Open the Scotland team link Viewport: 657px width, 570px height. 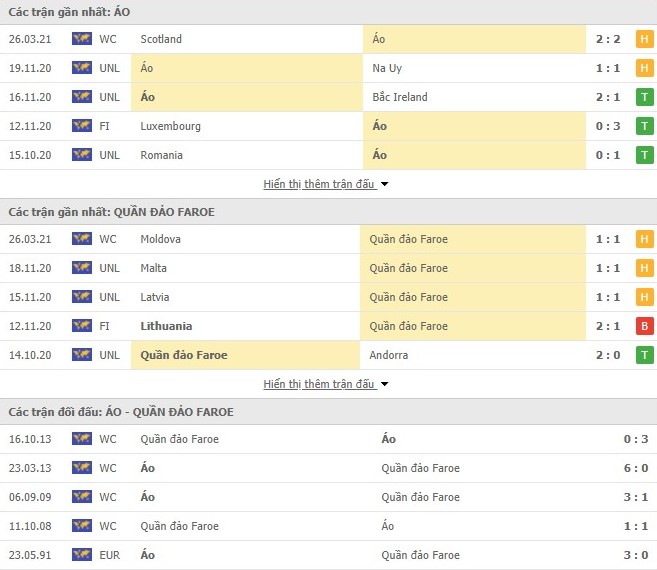[x=161, y=39]
